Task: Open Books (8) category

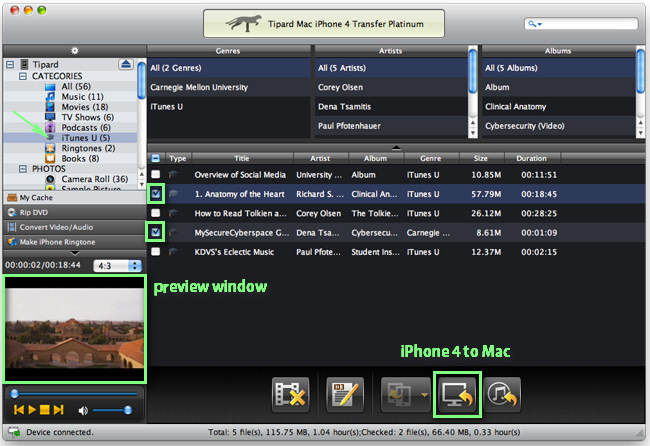Action: coord(80,158)
